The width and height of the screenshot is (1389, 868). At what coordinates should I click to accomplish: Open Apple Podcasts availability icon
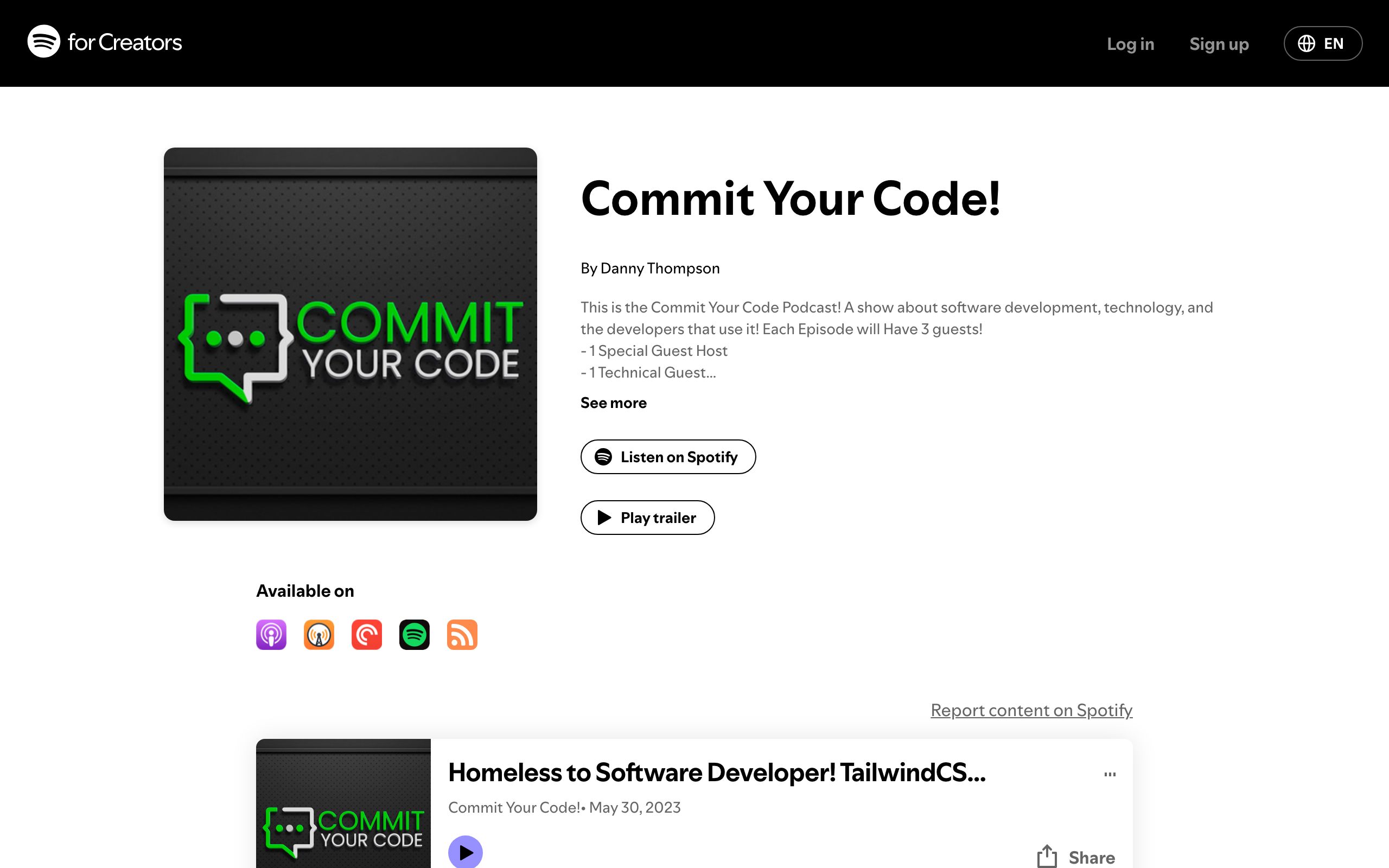tap(271, 634)
